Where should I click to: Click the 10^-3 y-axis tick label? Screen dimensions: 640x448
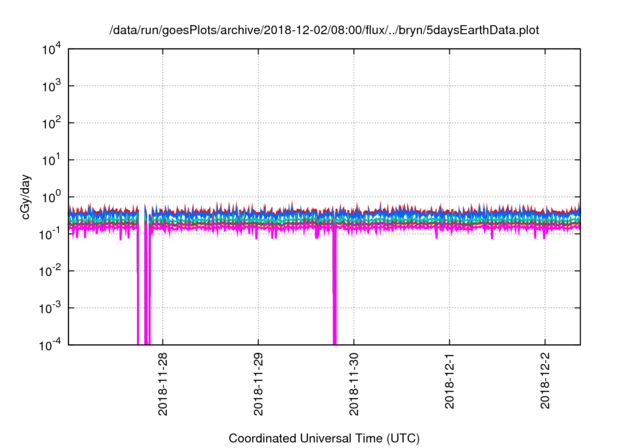point(50,308)
